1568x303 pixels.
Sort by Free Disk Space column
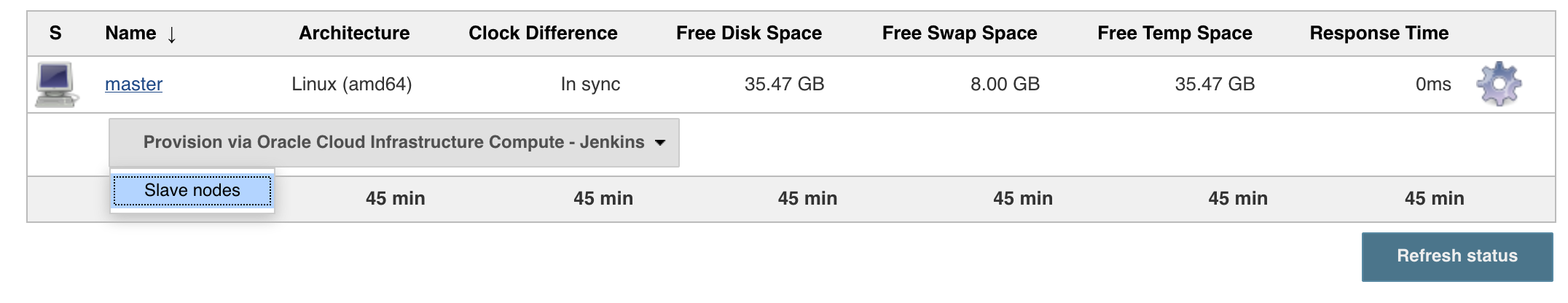(748, 34)
